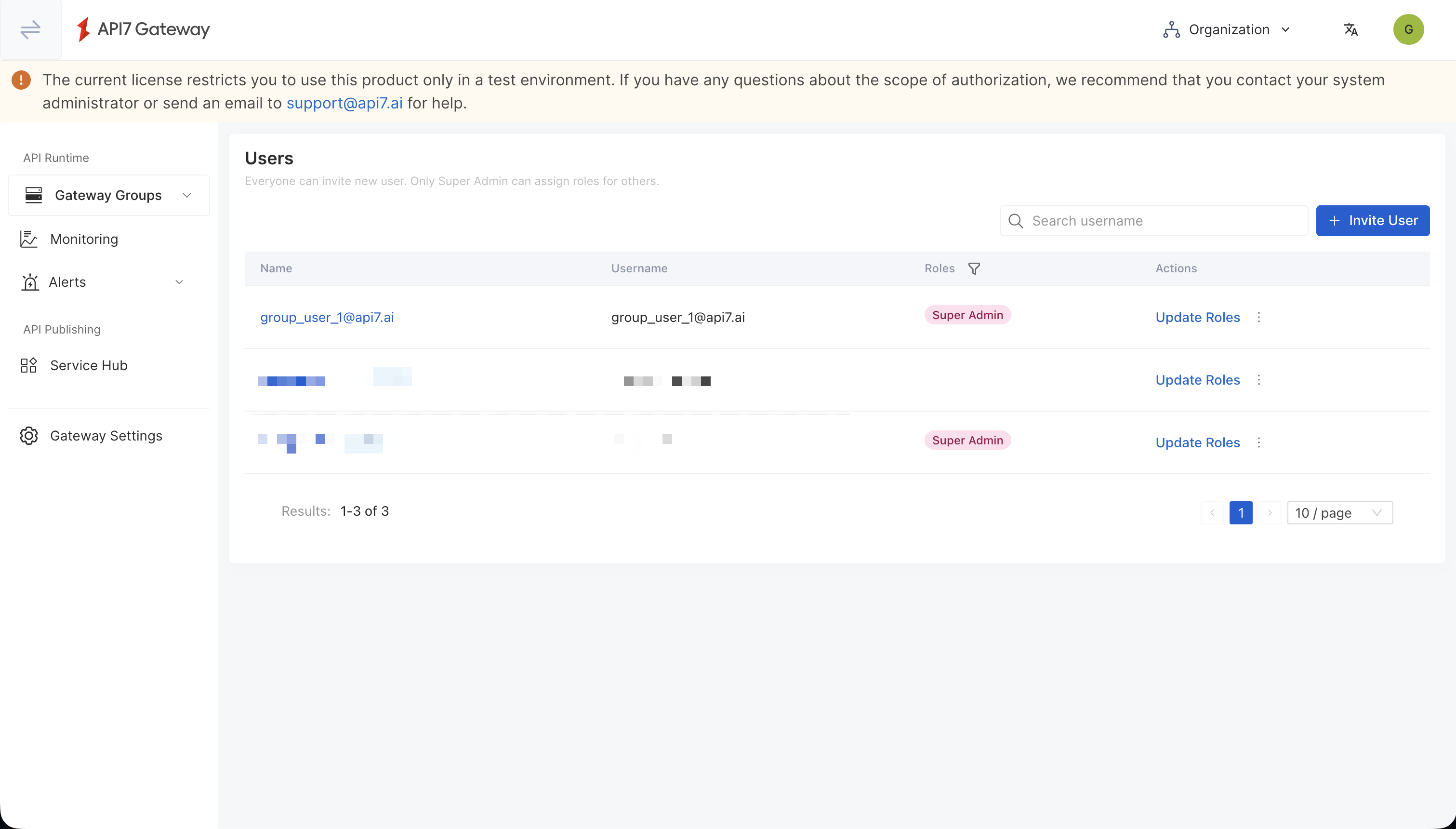Click the API7 Gateway logo
Screen dimensions: 1456x829
pos(142,29)
